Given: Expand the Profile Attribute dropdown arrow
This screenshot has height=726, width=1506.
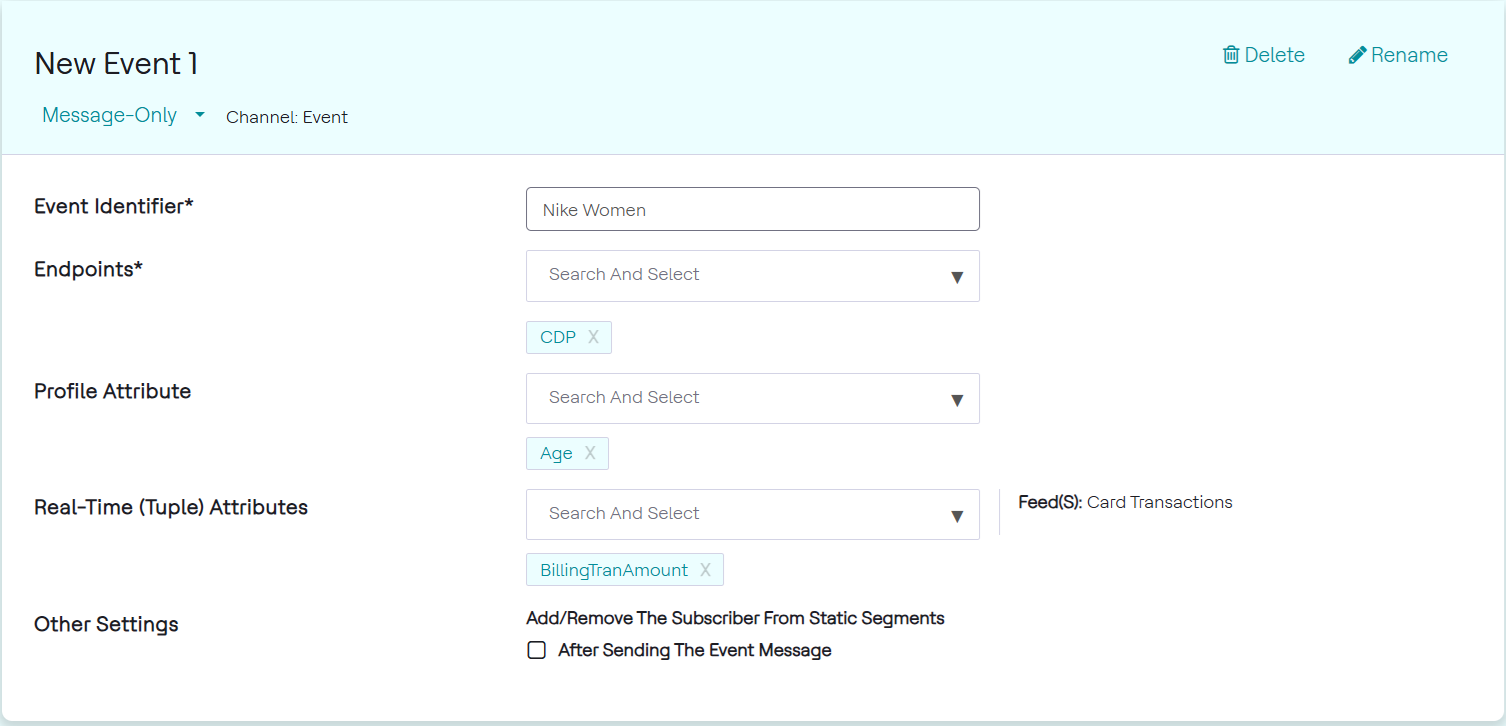Looking at the screenshot, I should pos(957,400).
